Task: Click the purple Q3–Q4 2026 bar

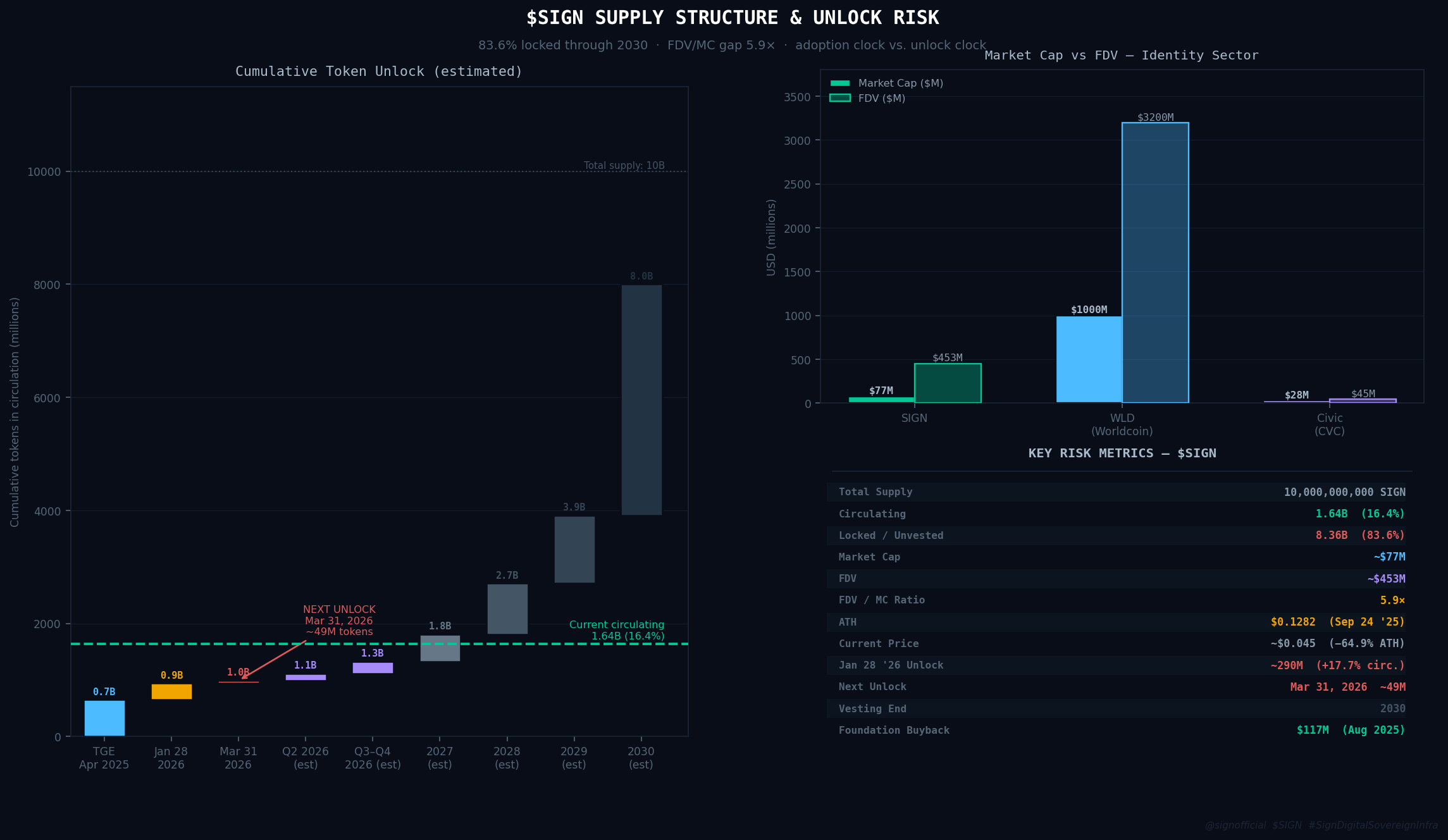Action: pos(373,668)
